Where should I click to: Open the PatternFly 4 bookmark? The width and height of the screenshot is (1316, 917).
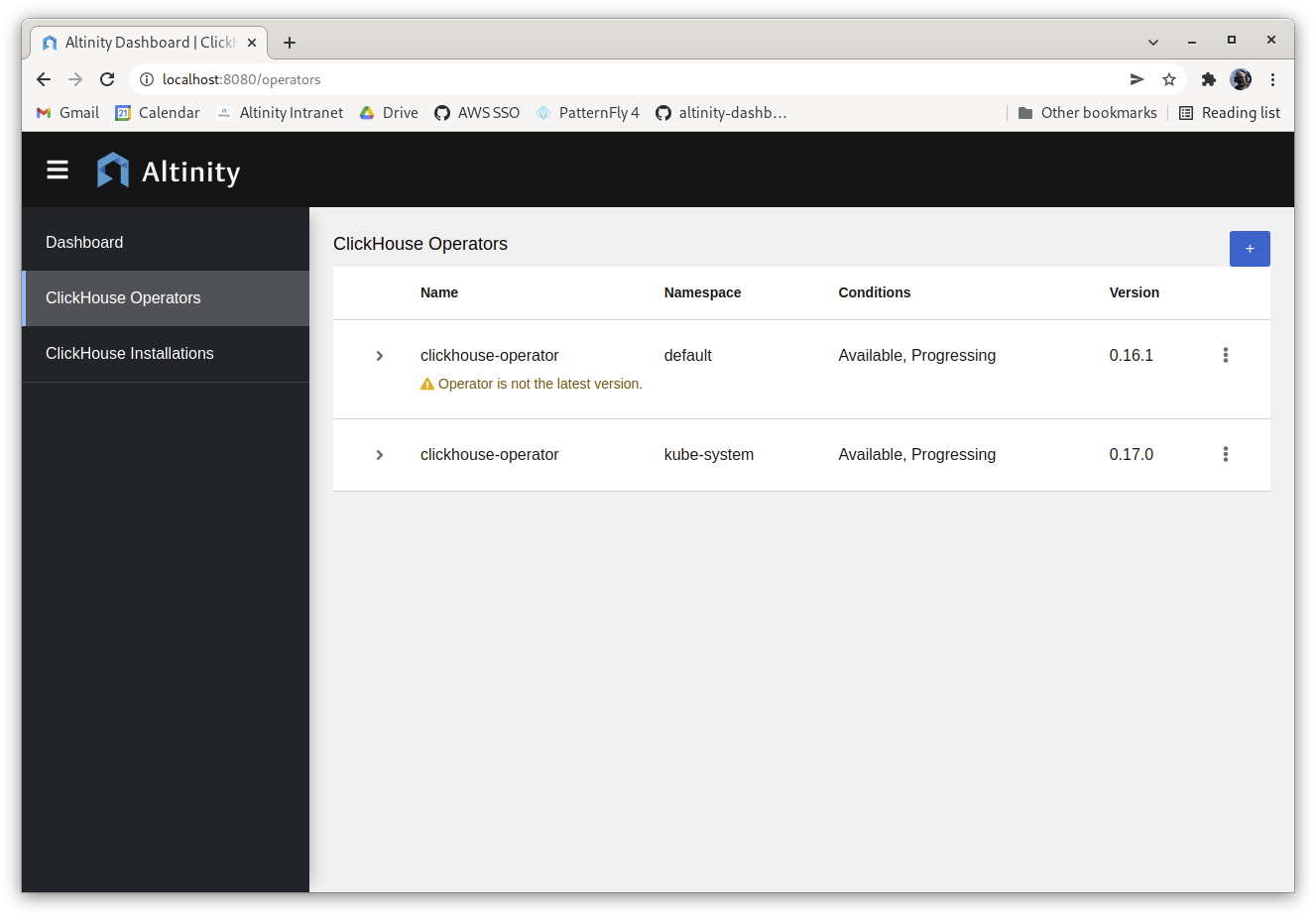587,112
